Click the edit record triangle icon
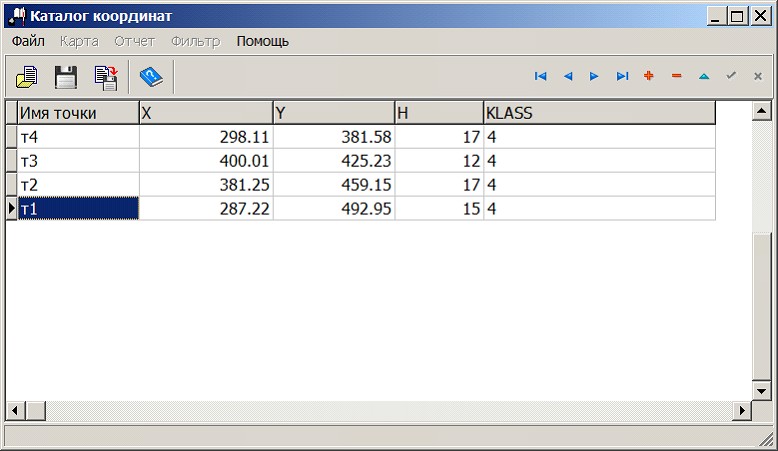This screenshot has height=451, width=778. [703, 76]
